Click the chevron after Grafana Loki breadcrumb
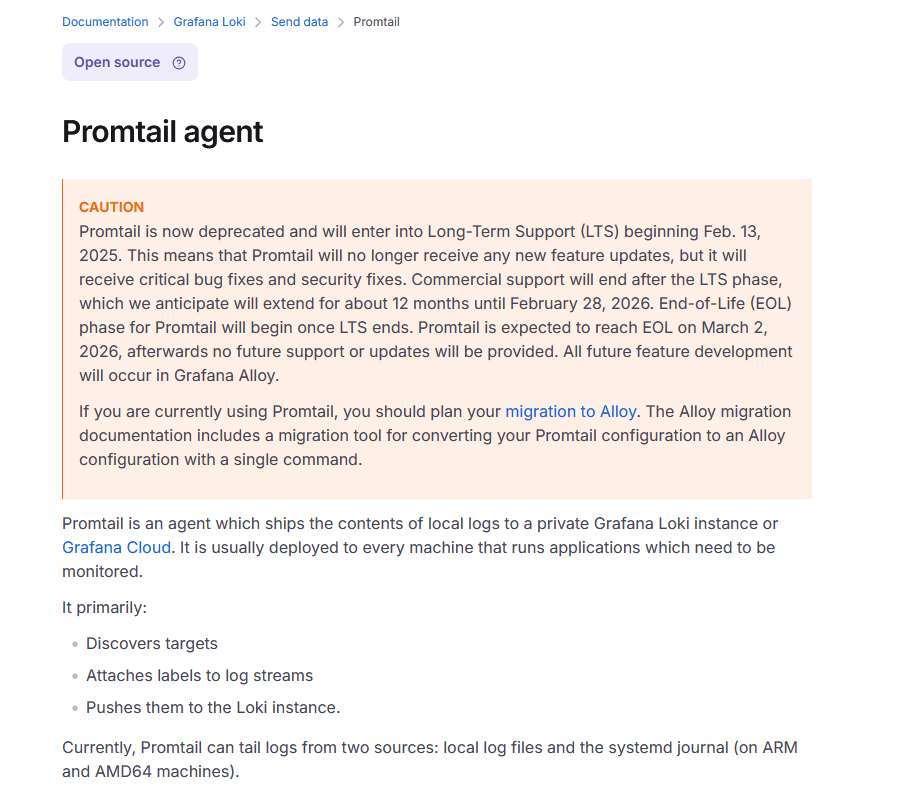 coord(258,22)
